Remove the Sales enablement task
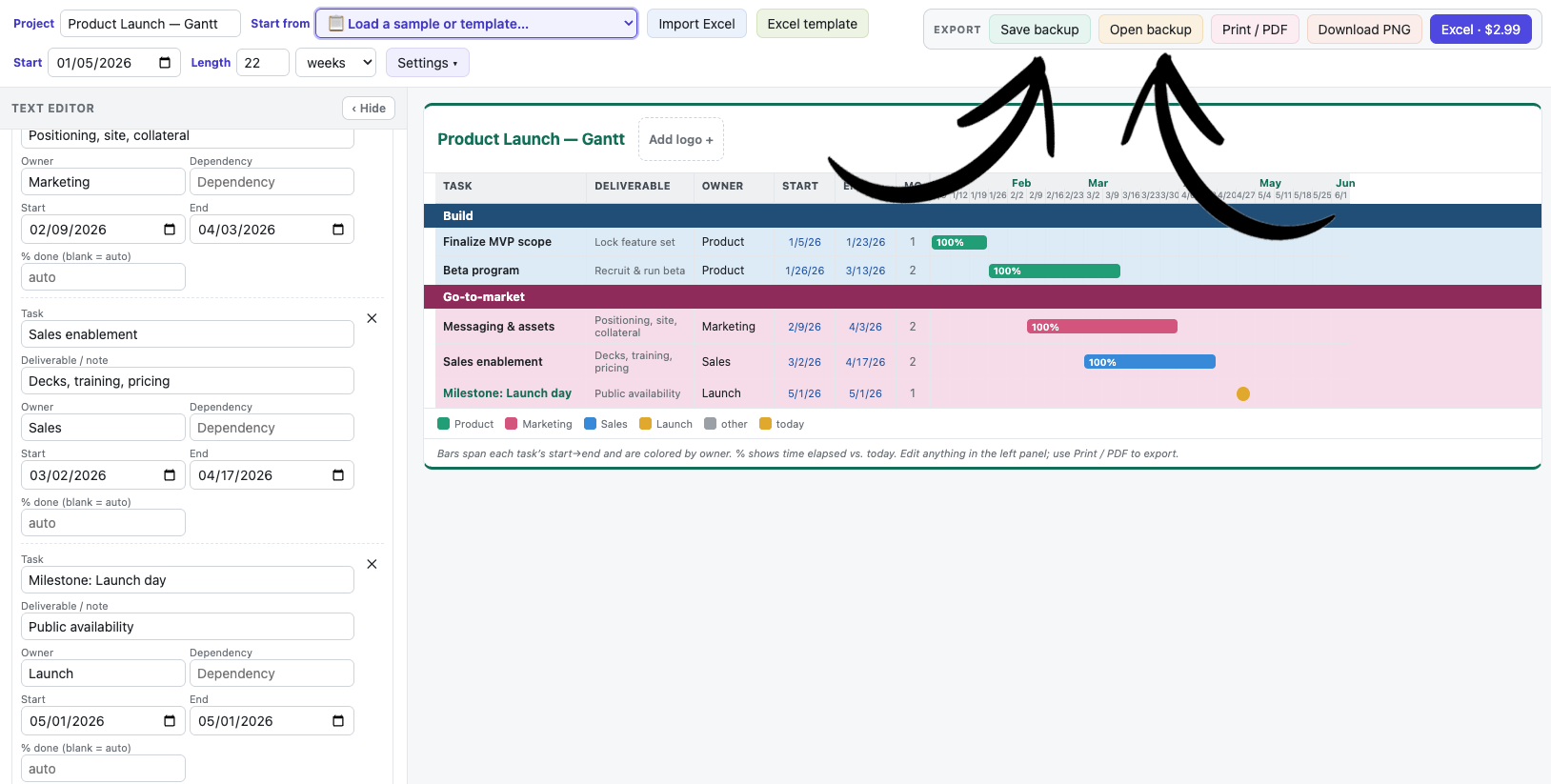Image resolution: width=1551 pixels, height=784 pixels. pos(372,318)
